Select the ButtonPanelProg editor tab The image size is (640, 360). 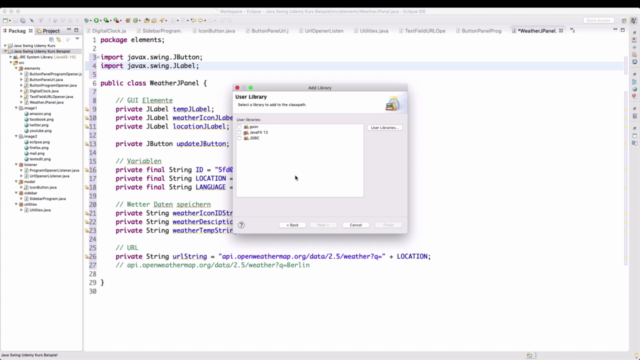pos(479,31)
